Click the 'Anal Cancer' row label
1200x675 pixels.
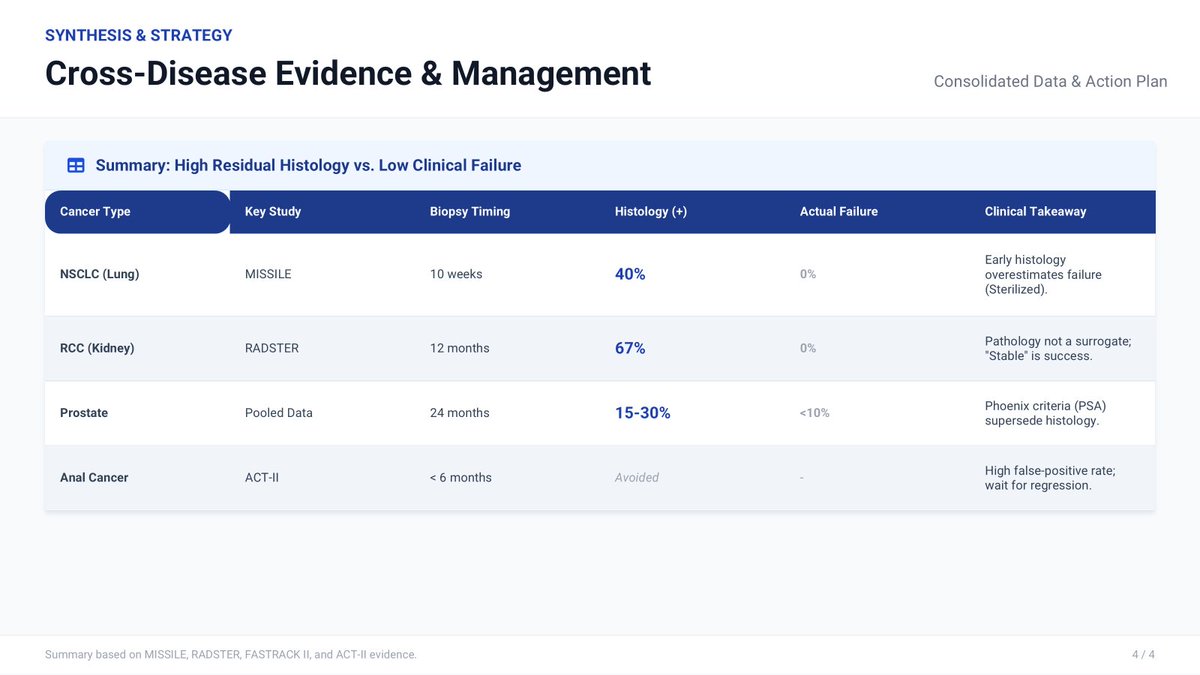[x=94, y=478]
